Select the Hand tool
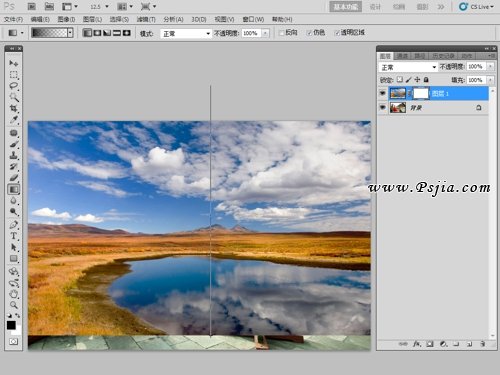Image resolution: width=500 pixels, height=375 pixels. coord(14,294)
